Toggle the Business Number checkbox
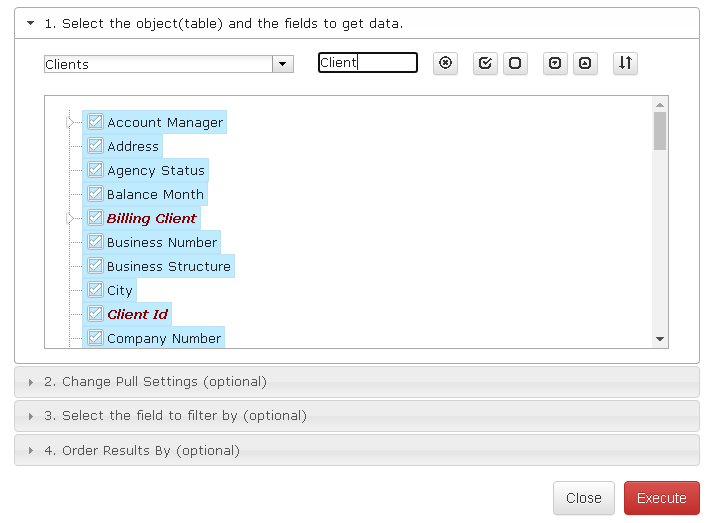This screenshot has height=523, width=714. (x=95, y=242)
